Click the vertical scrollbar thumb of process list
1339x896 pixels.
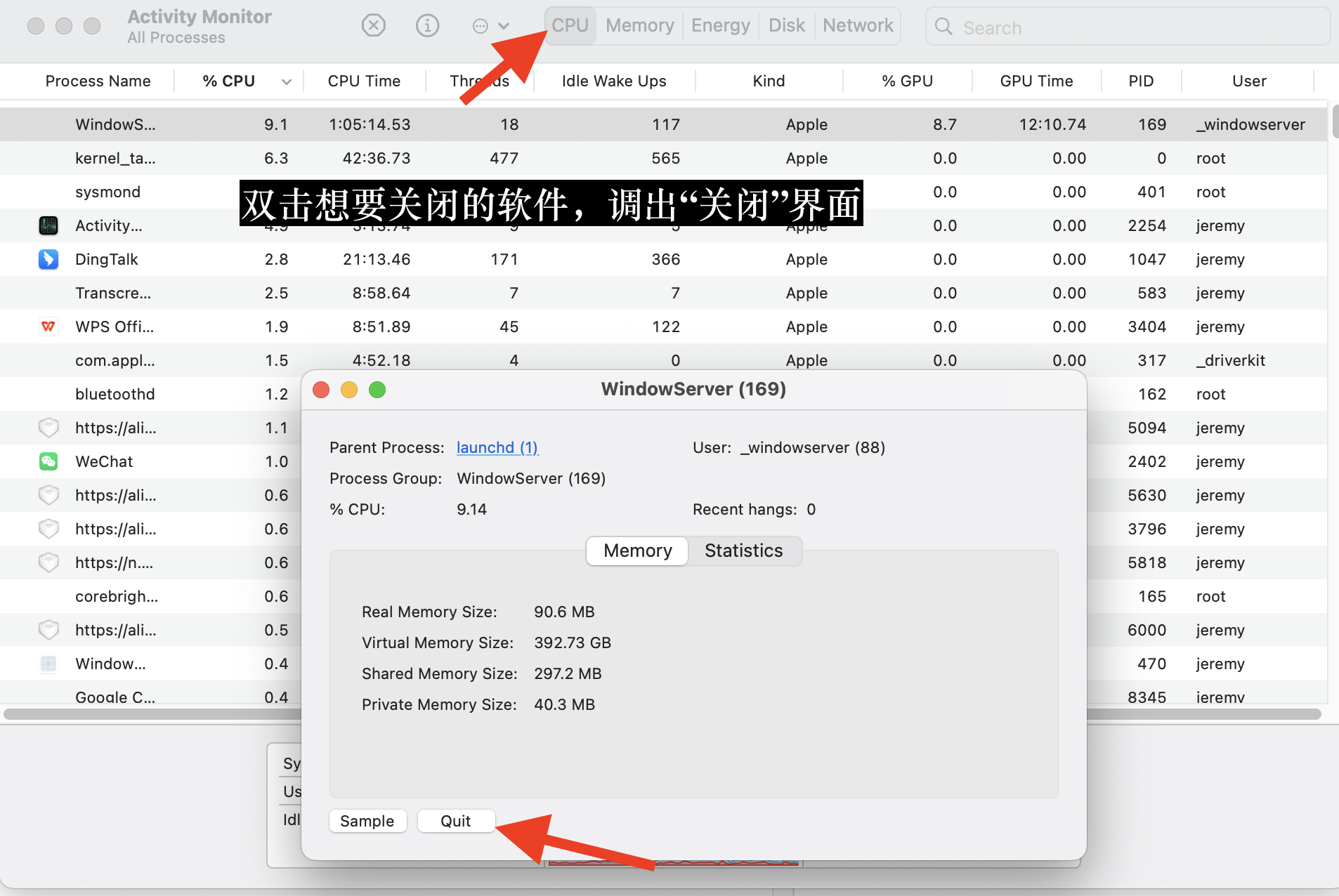click(x=1335, y=121)
